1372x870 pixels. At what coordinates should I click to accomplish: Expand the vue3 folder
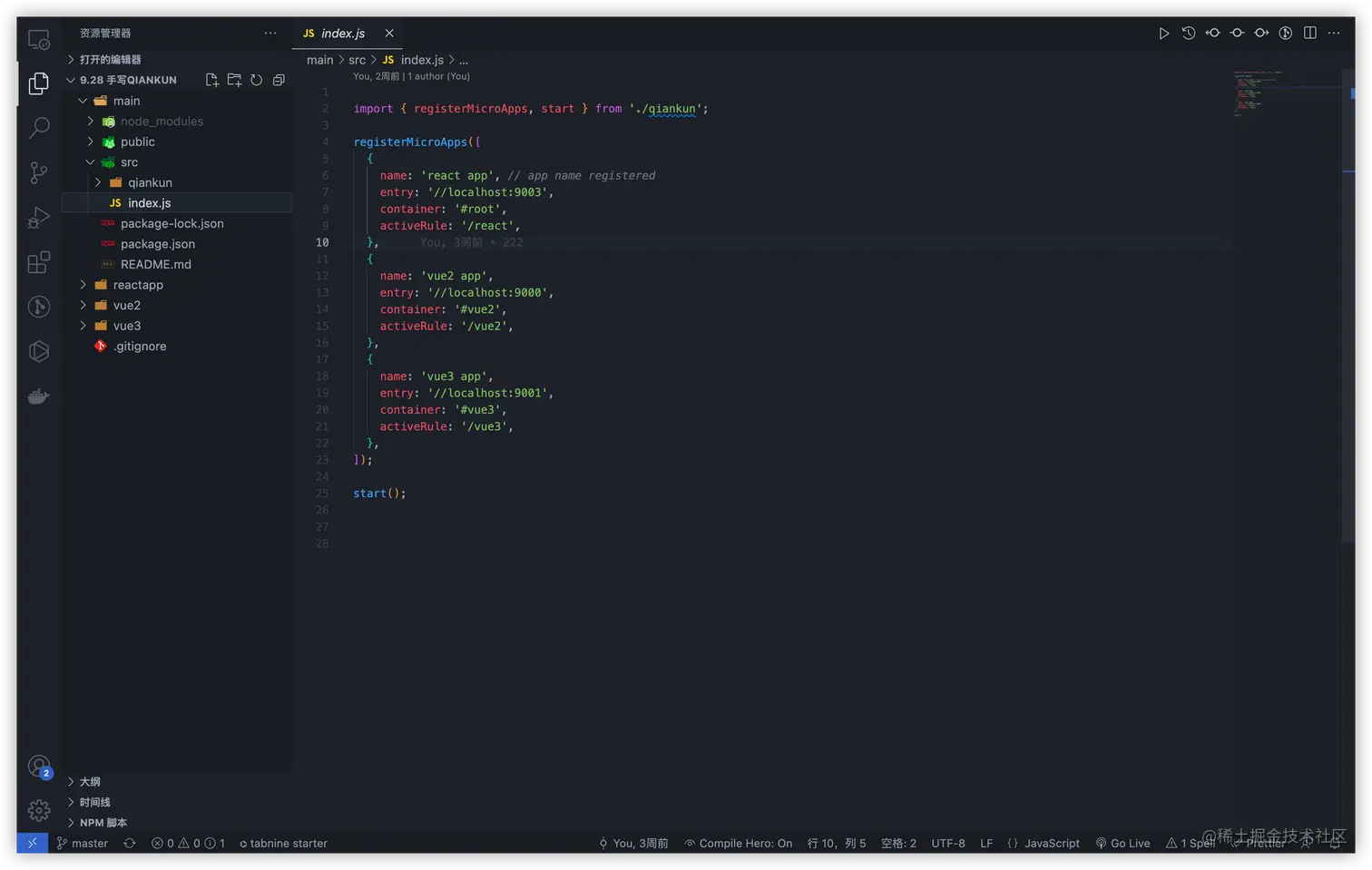(x=177, y=326)
